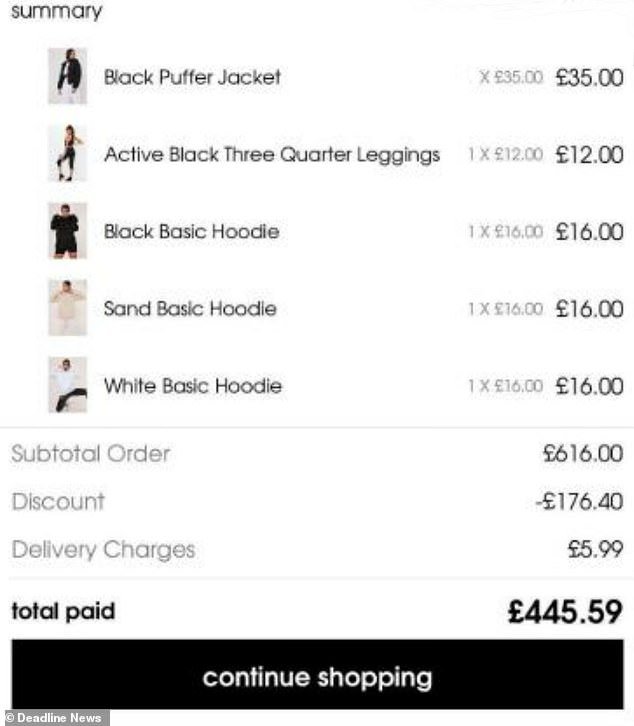Open the Black Puffer Jacket thumbnail
Image resolution: width=634 pixels, height=726 pixels.
point(68,76)
